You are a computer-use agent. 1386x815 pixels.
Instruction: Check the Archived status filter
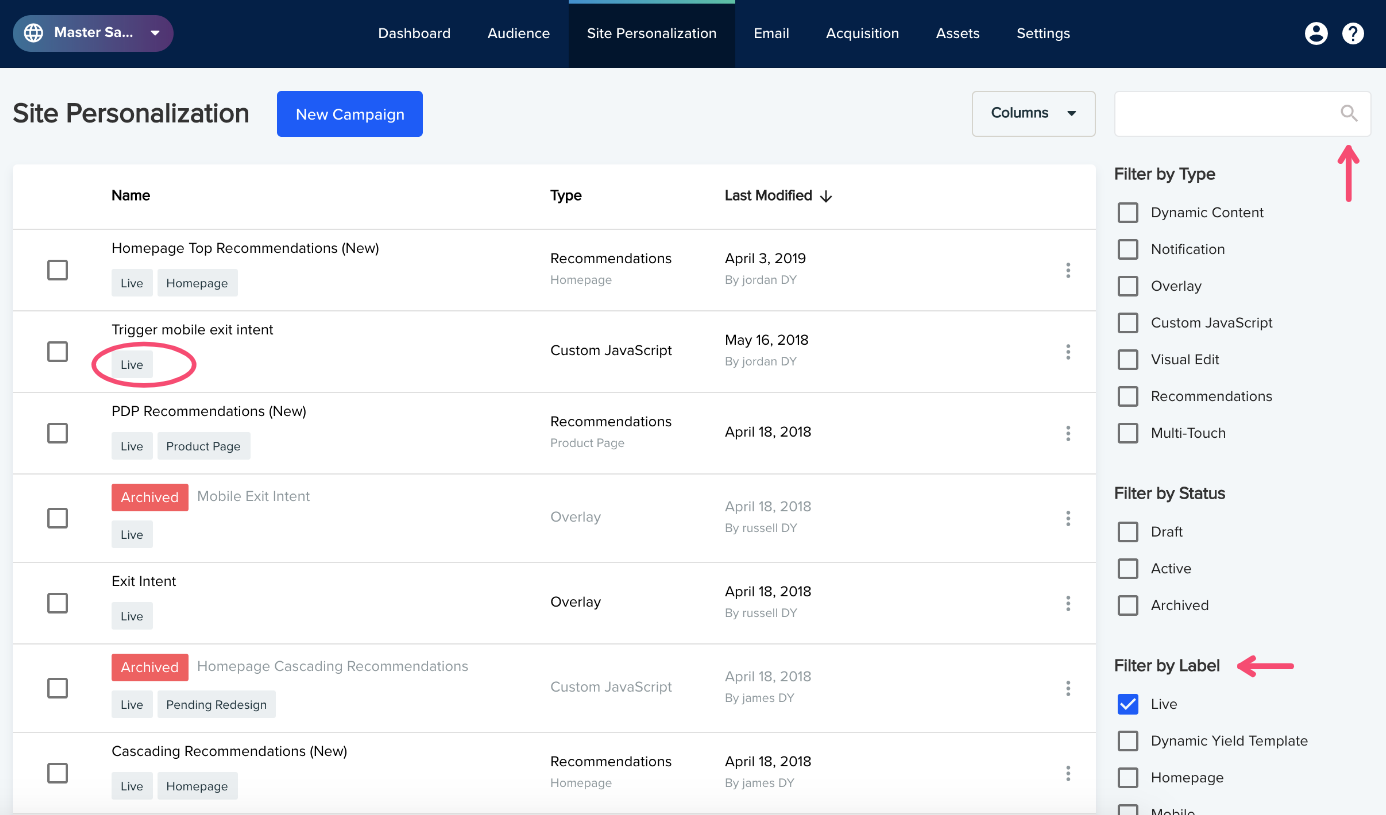click(x=1128, y=605)
